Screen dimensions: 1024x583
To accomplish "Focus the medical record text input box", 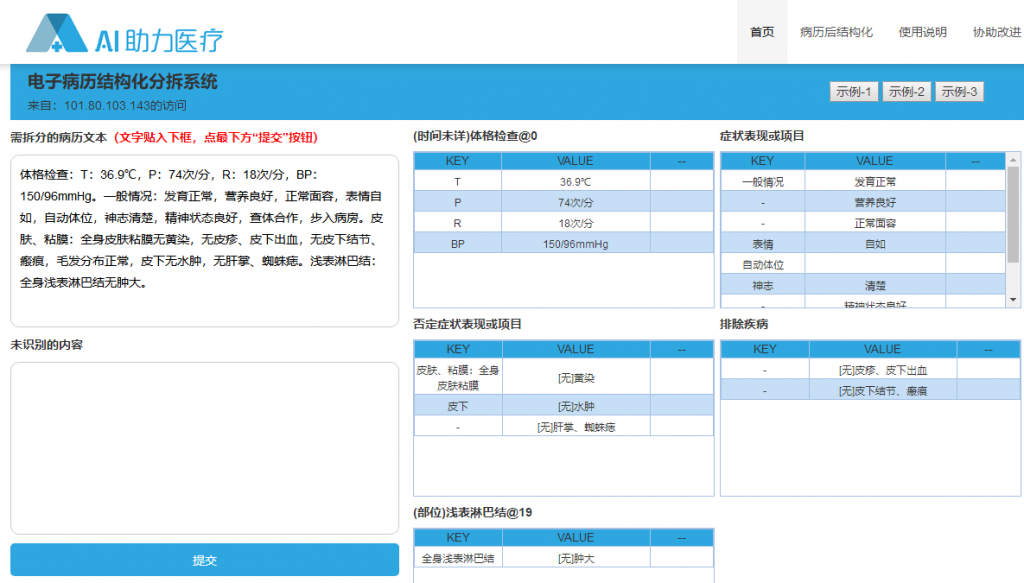I will (x=204, y=240).
